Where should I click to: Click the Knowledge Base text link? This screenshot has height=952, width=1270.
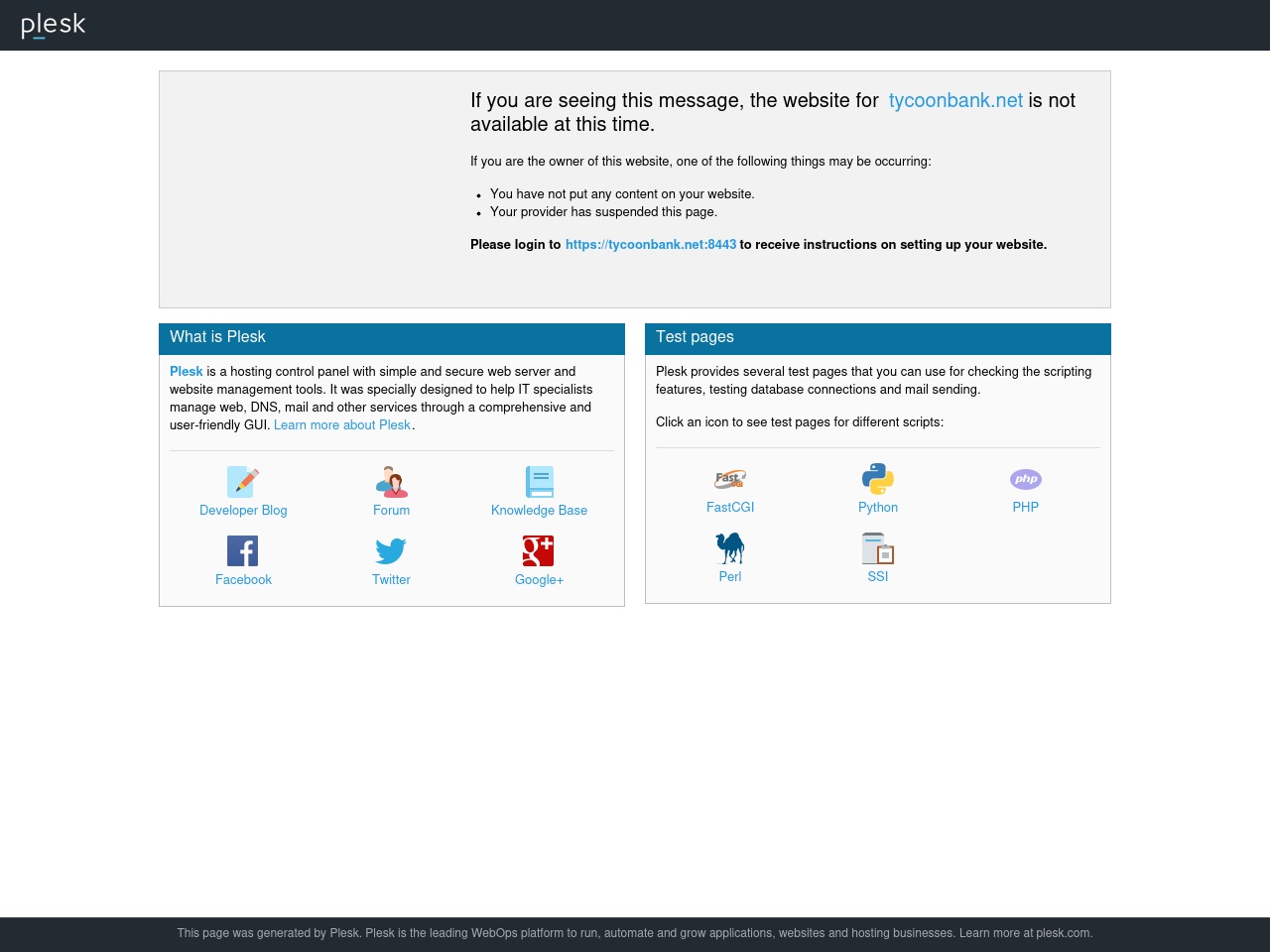pyautogui.click(x=540, y=511)
